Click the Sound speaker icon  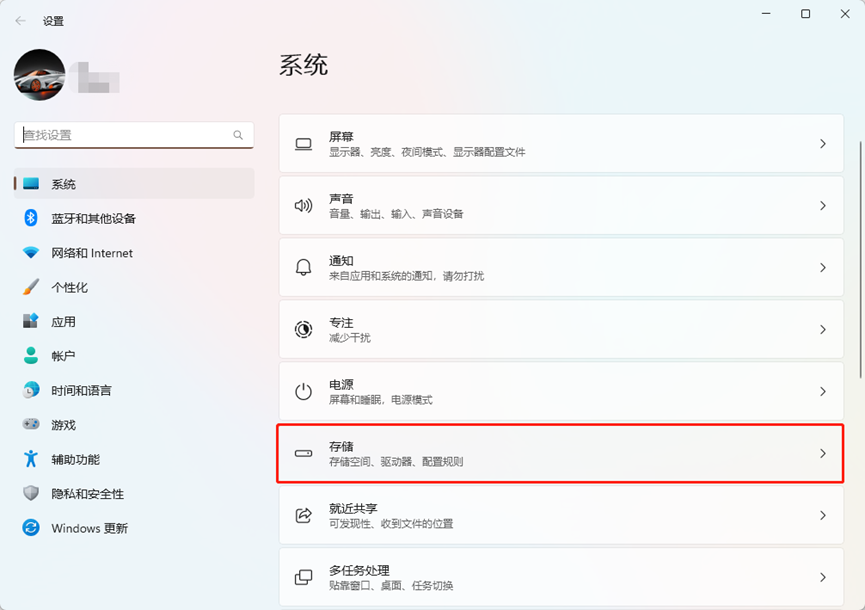coord(303,205)
